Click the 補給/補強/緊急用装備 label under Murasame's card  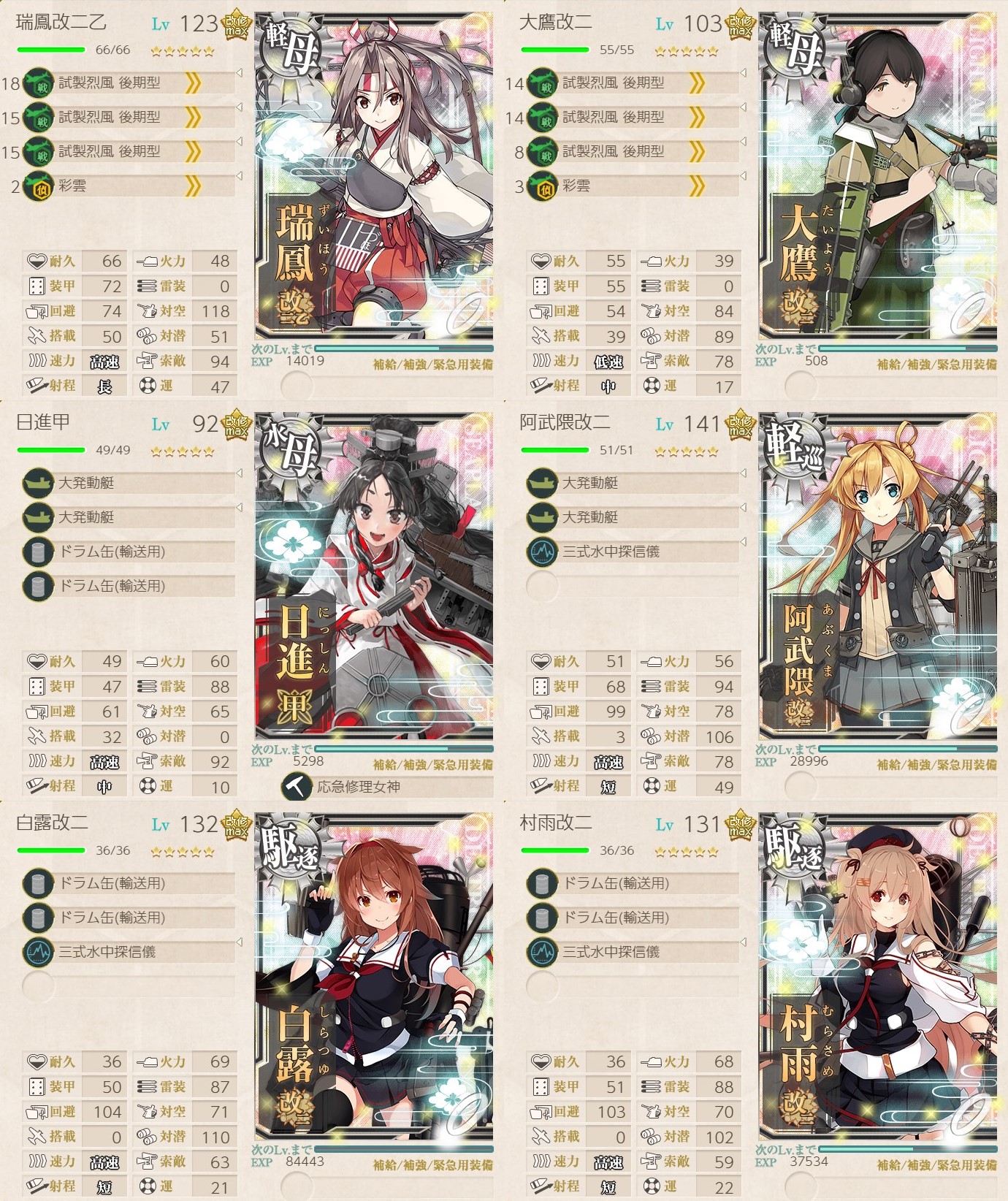point(936,1165)
